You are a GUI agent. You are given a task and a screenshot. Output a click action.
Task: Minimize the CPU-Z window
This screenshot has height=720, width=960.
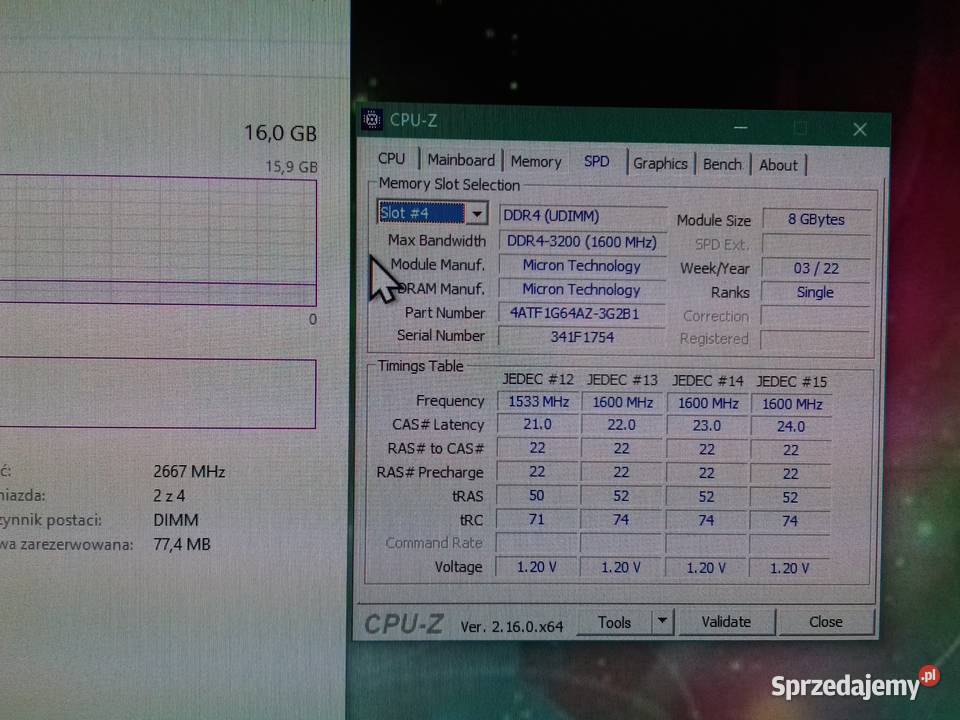pyautogui.click(x=741, y=127)
